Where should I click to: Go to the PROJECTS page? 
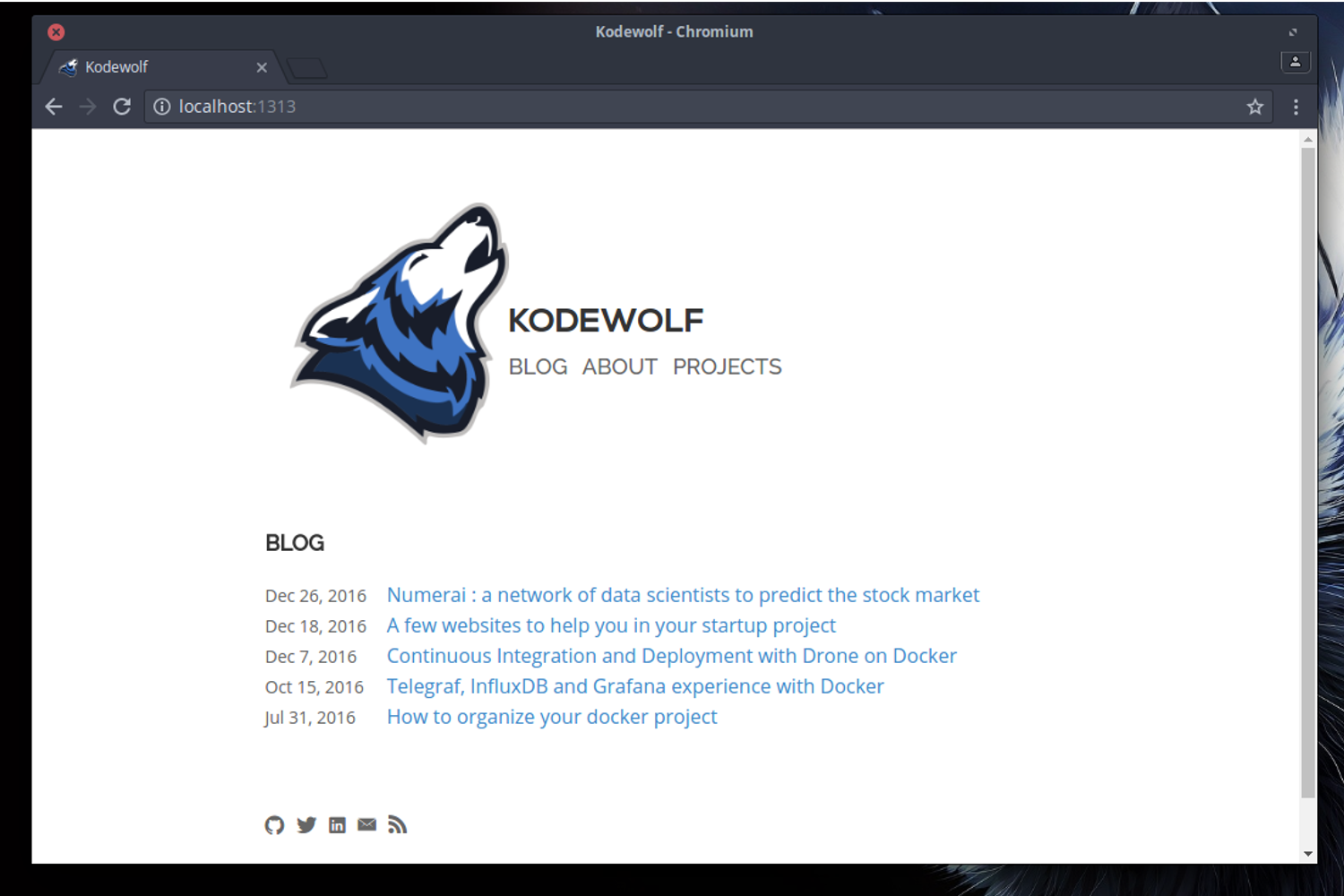[x=727, y=367]
